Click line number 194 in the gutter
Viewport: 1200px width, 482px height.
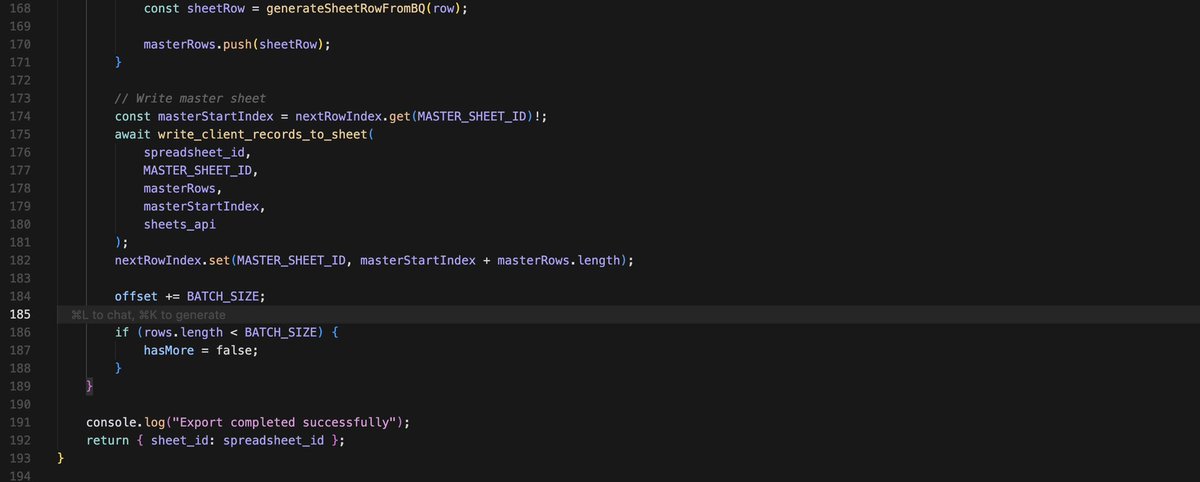[x=18, y=476]
